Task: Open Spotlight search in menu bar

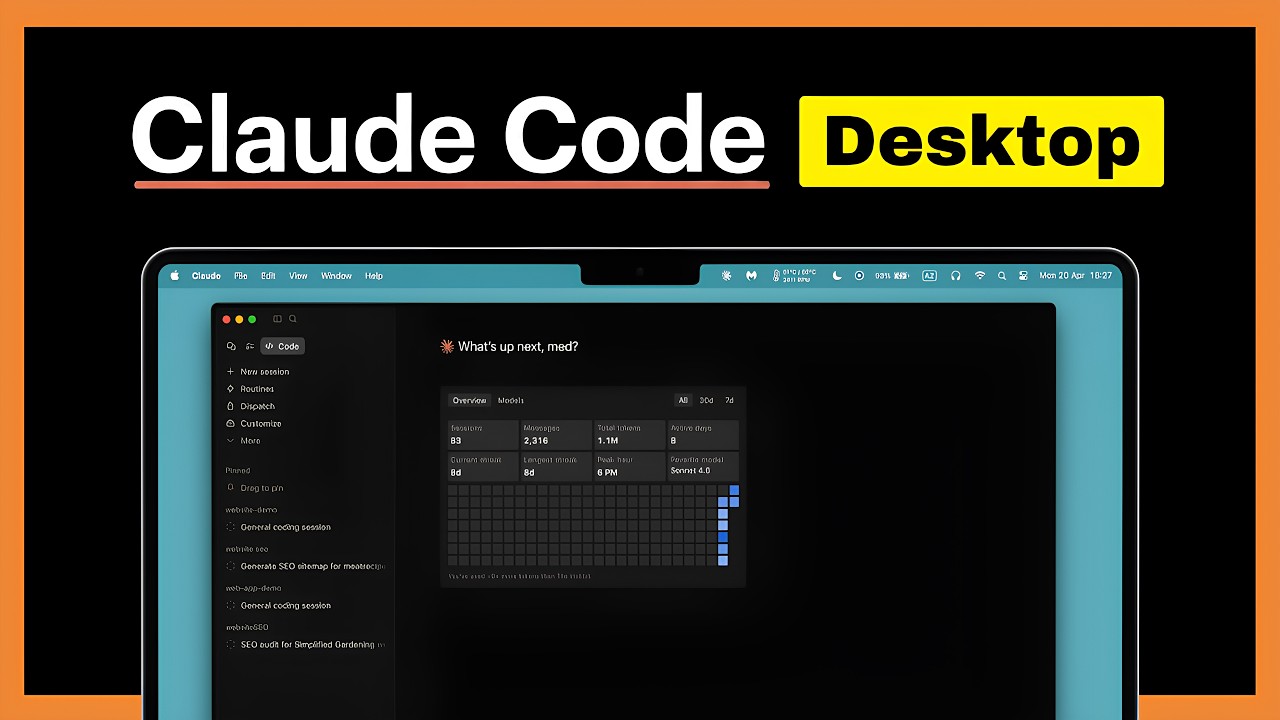Action: coord(1002,276)
